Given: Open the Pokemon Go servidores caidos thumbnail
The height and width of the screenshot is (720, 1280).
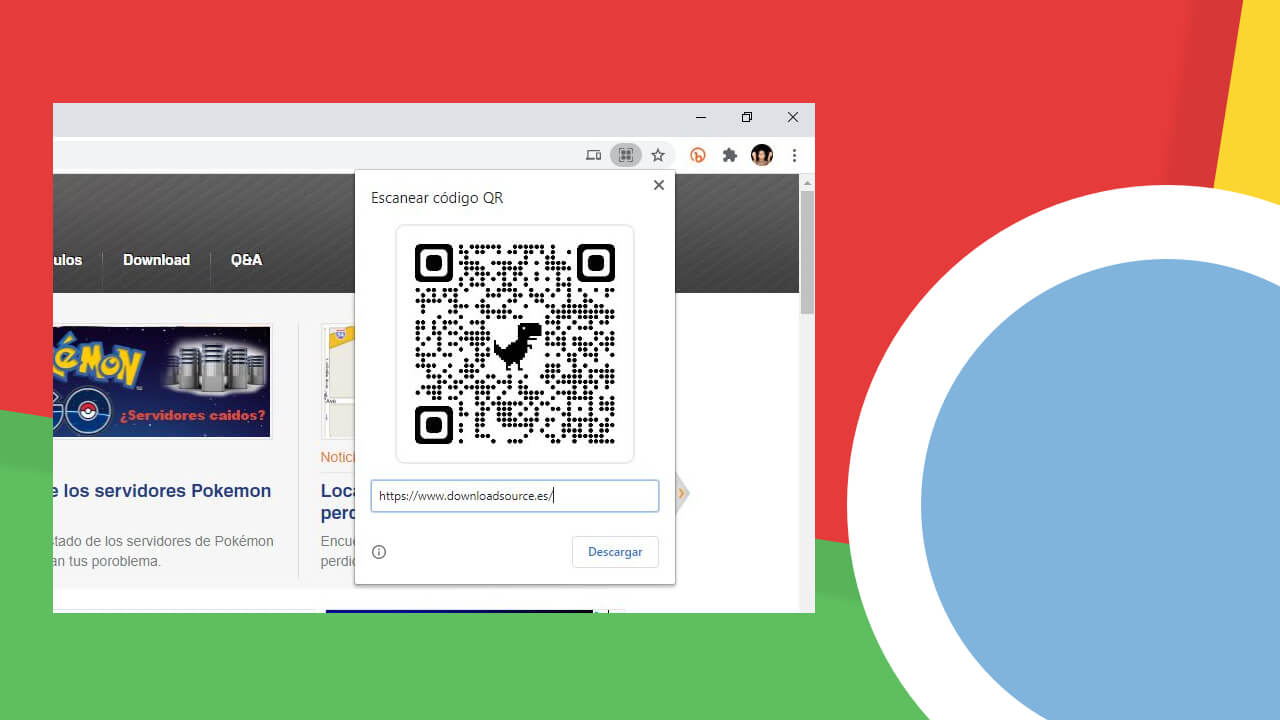Looking at the screenshot, I should pos(163,382).
